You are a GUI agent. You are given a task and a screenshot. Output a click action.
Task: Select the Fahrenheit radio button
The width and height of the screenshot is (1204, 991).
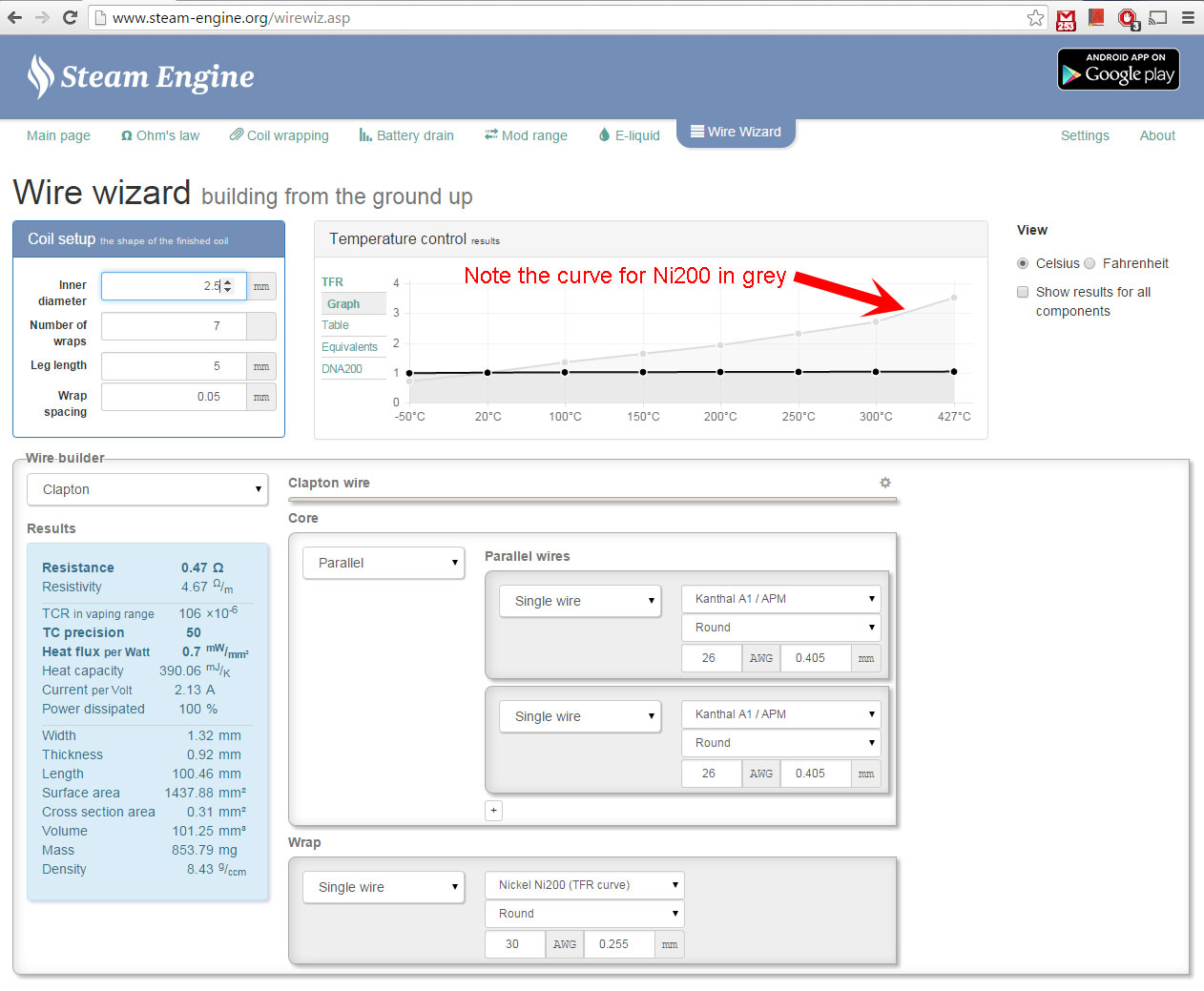[1090, 263]
